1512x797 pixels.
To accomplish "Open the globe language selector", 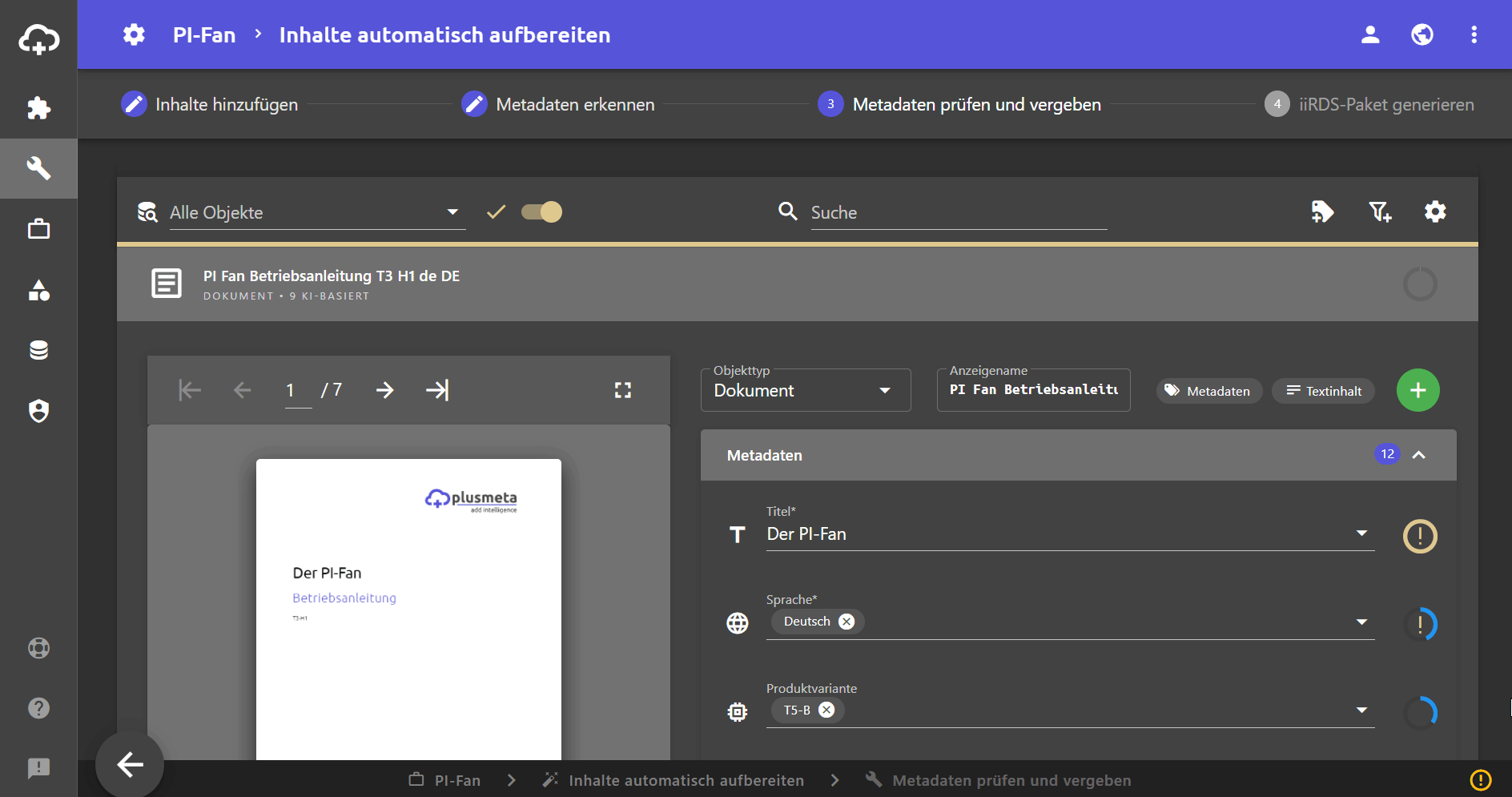I will tap(1422, 34).
